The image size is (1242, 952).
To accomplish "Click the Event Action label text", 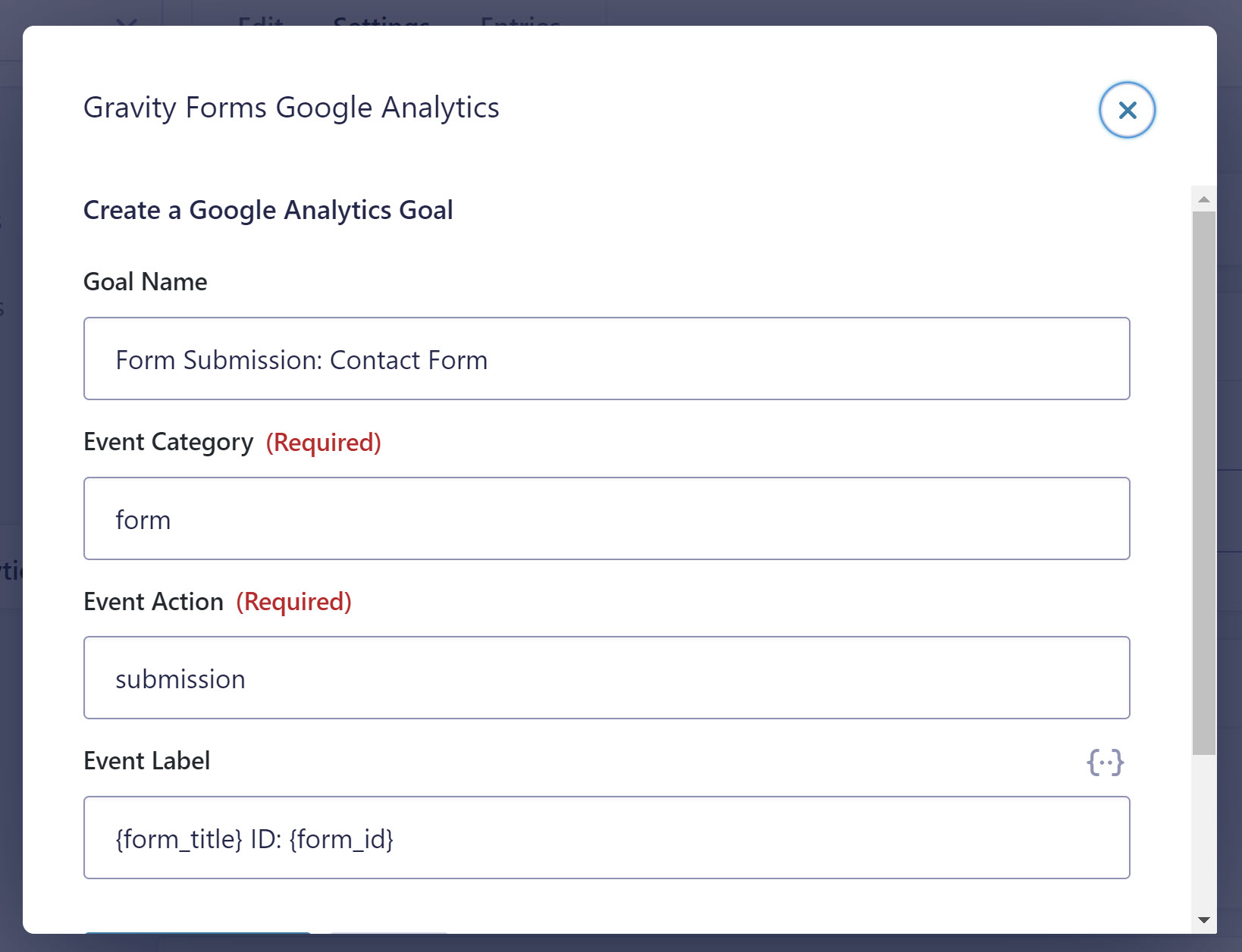I will 154,602.
